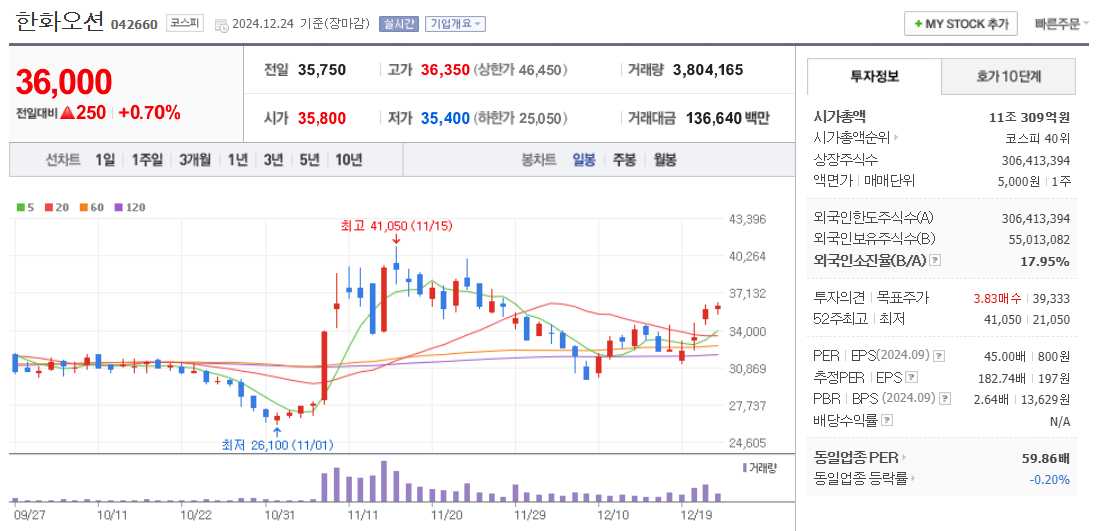Screen dimensions: 1098x531
Task: Click the 저가 value 35,400
Action: point(445,118)
